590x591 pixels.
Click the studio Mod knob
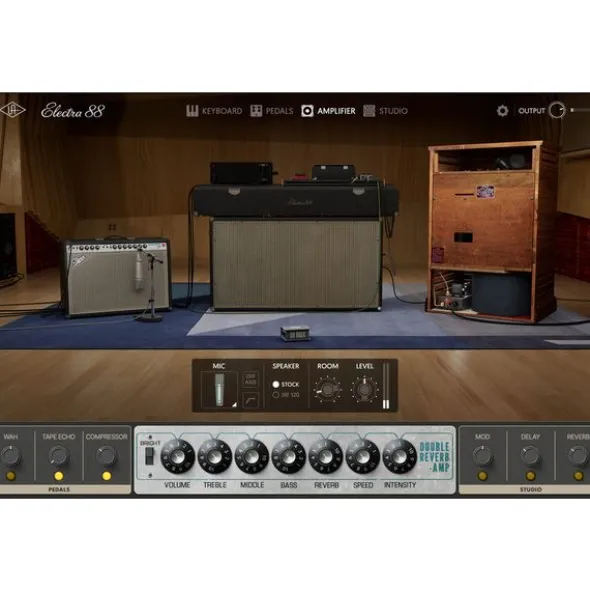point(482,456)
